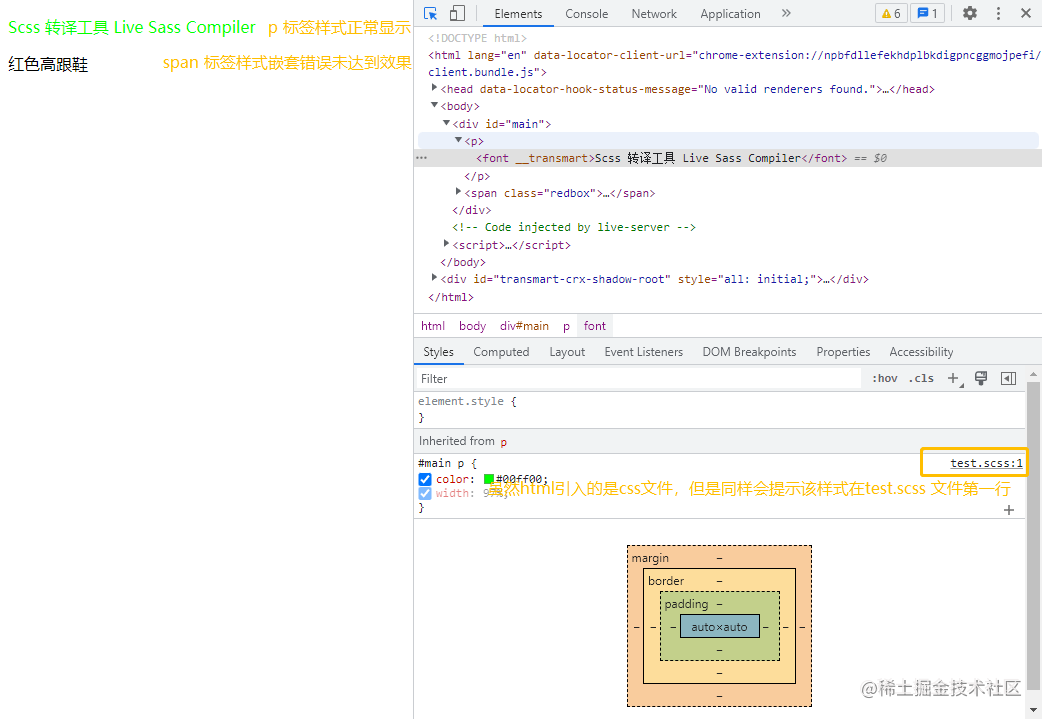1042x719 pixels.
Task: Click the Styles pane vertical scrollbar
Action: (1033, 538)
